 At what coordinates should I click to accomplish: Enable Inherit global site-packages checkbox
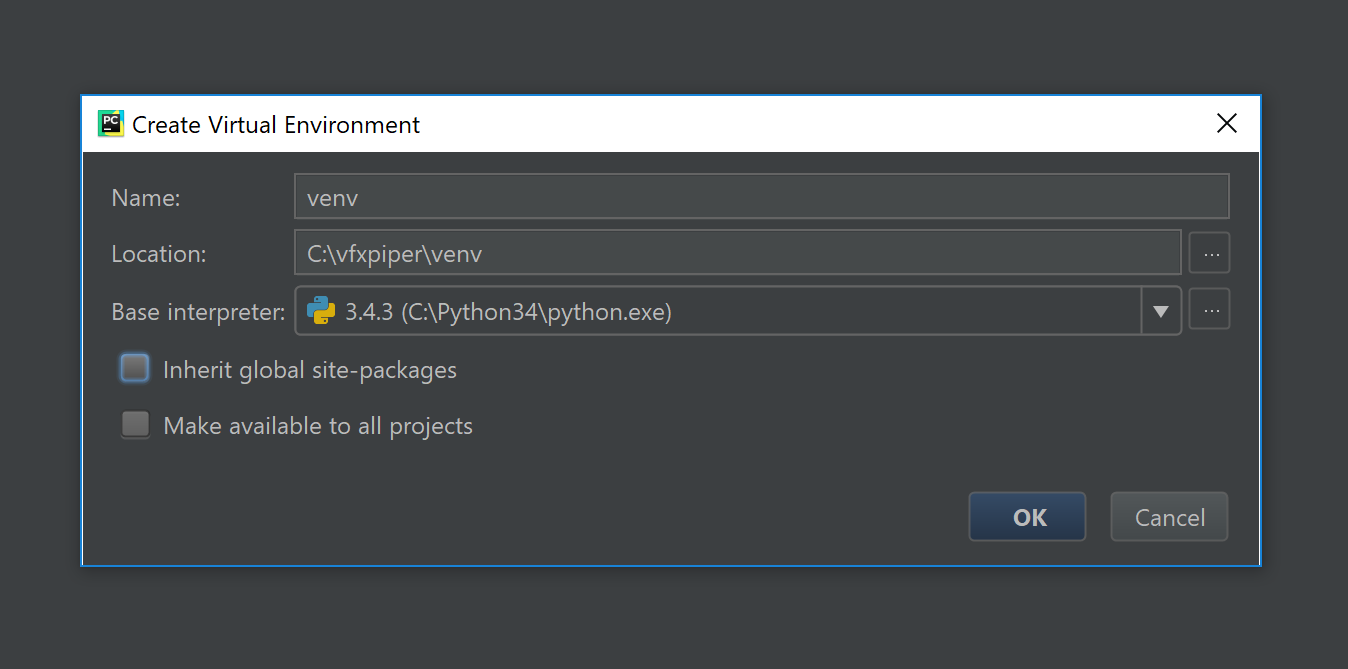click(135, 369)
